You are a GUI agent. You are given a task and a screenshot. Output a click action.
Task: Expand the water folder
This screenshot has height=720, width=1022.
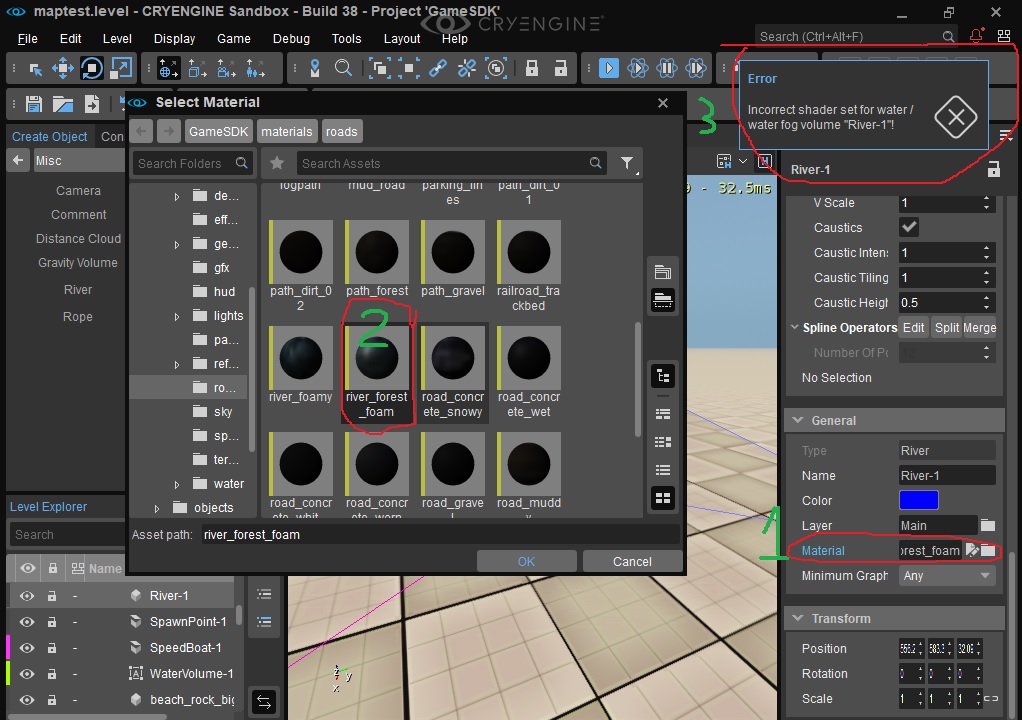(x=177, y=484)
